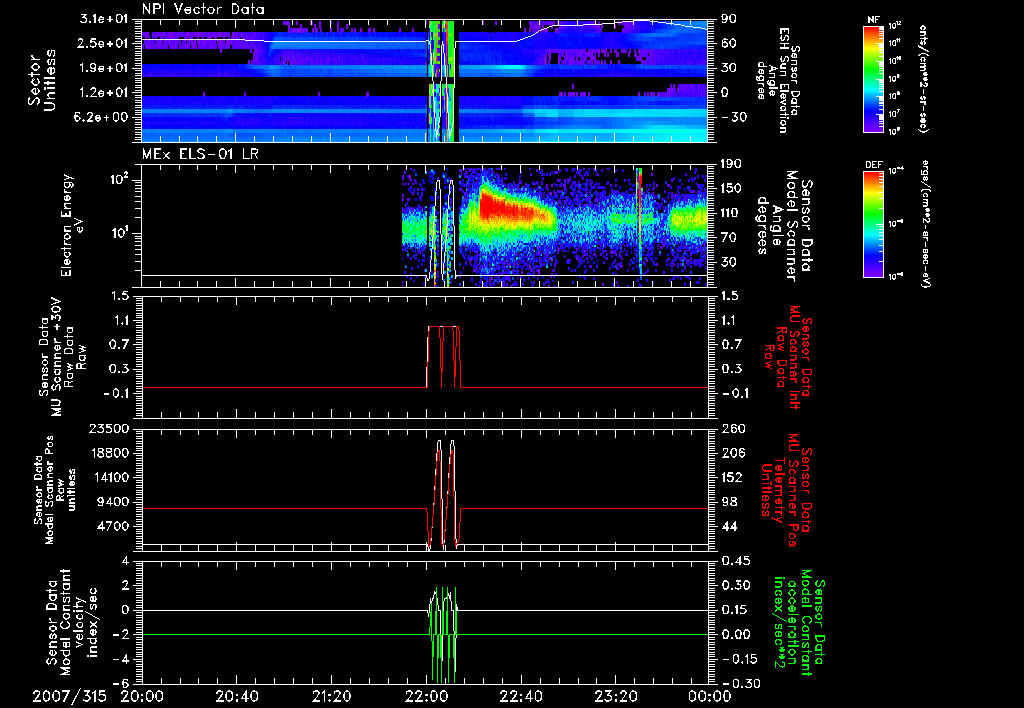This screenshot has width=1024, height=708.
Task: Click the '90' sun elevation tick label
Action: click(728, 19)
